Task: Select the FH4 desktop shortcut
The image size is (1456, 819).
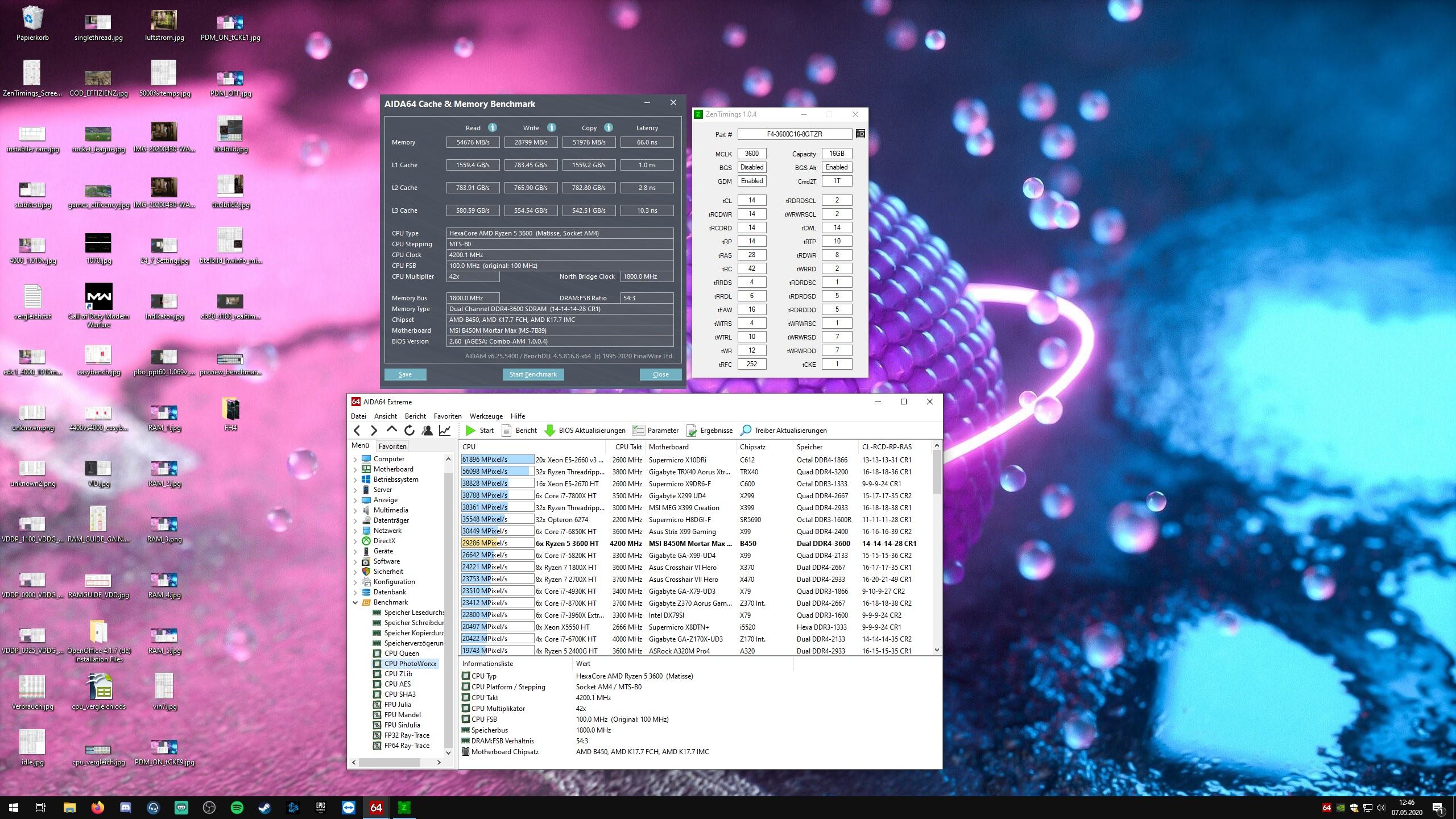Action: [230, 413]
